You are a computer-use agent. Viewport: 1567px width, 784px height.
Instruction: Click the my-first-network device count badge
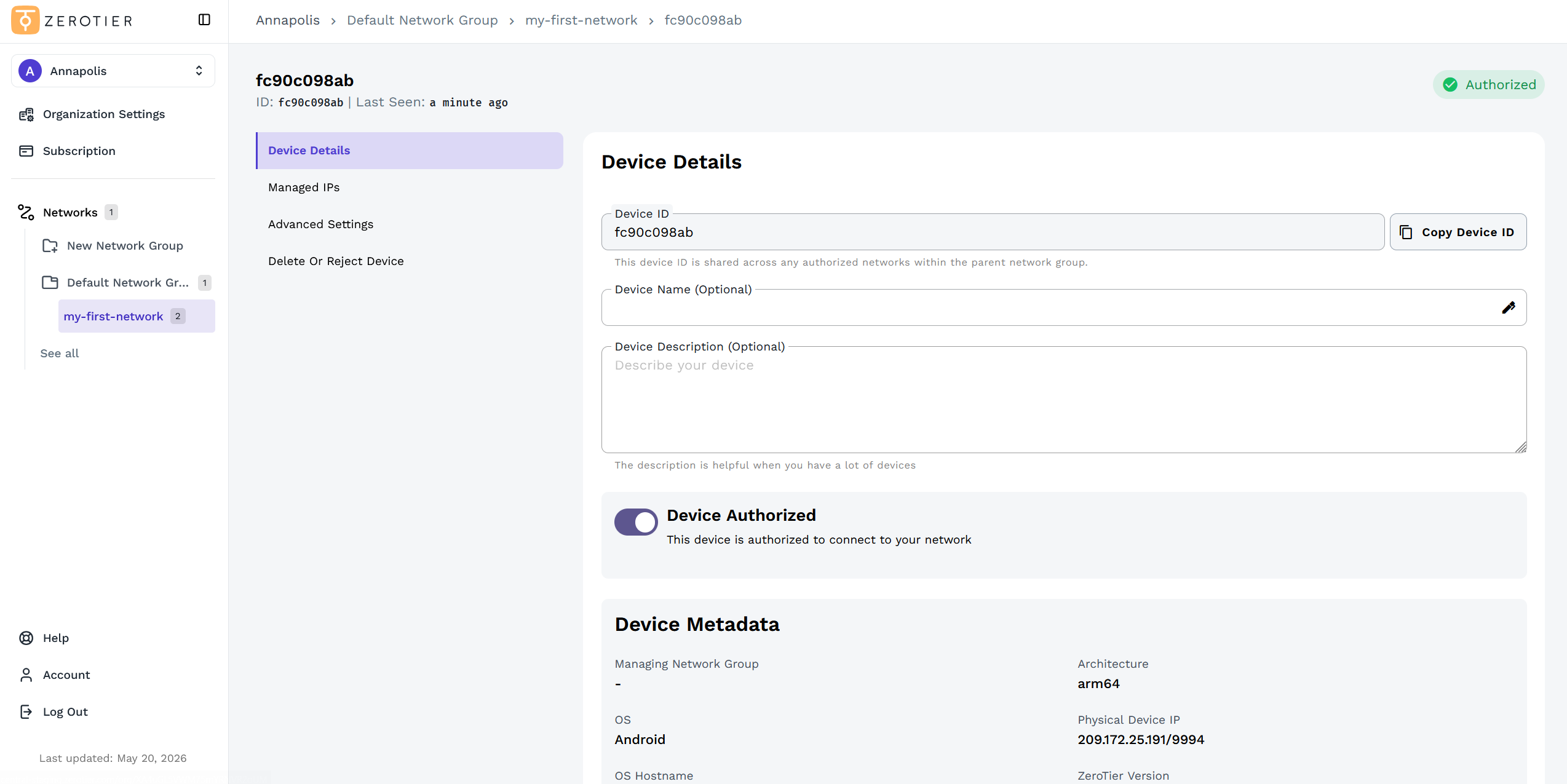coord(178,316)
